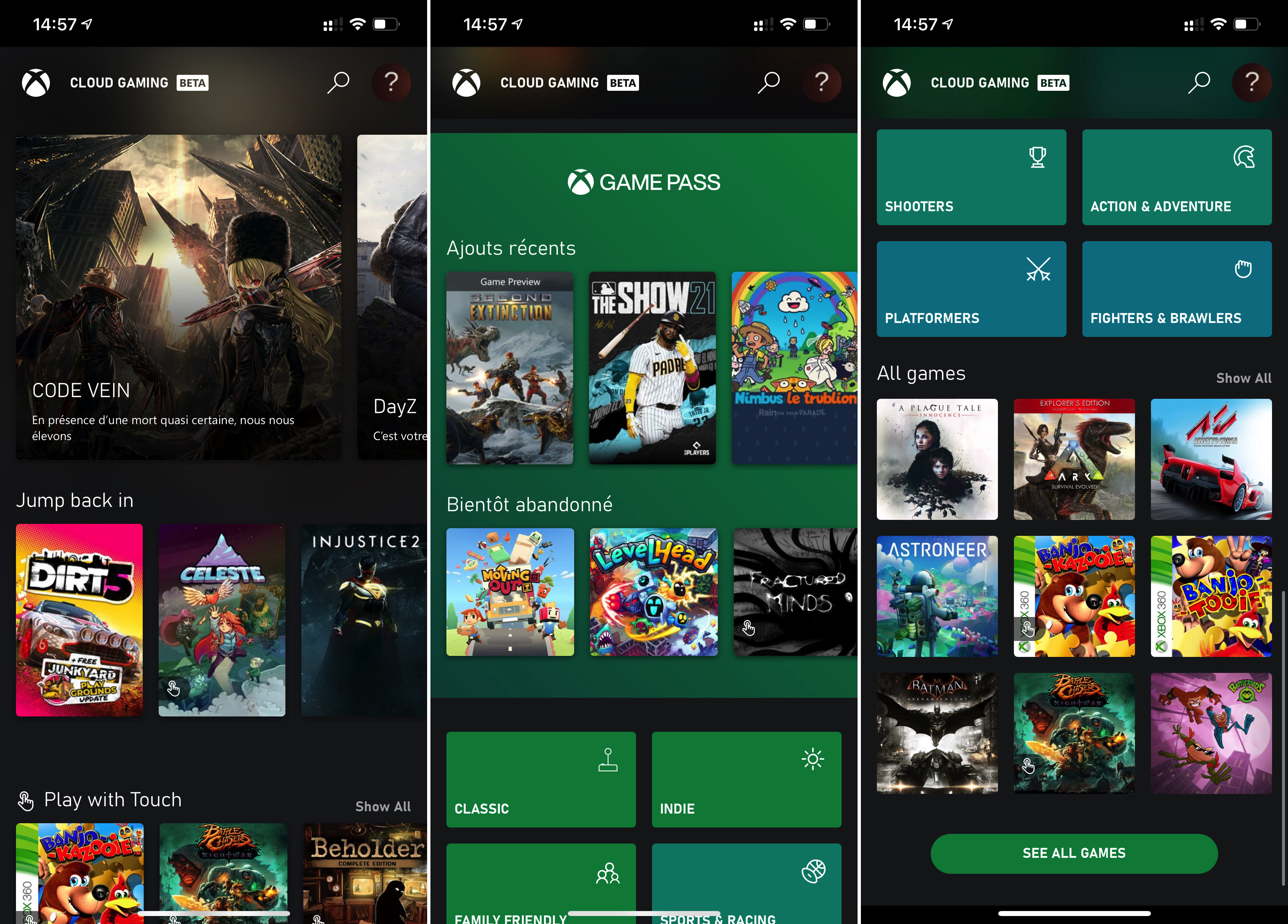This screenshot has width=1288, height=924.
Task: Tap the Play with Touch heading
Action: 112,800
